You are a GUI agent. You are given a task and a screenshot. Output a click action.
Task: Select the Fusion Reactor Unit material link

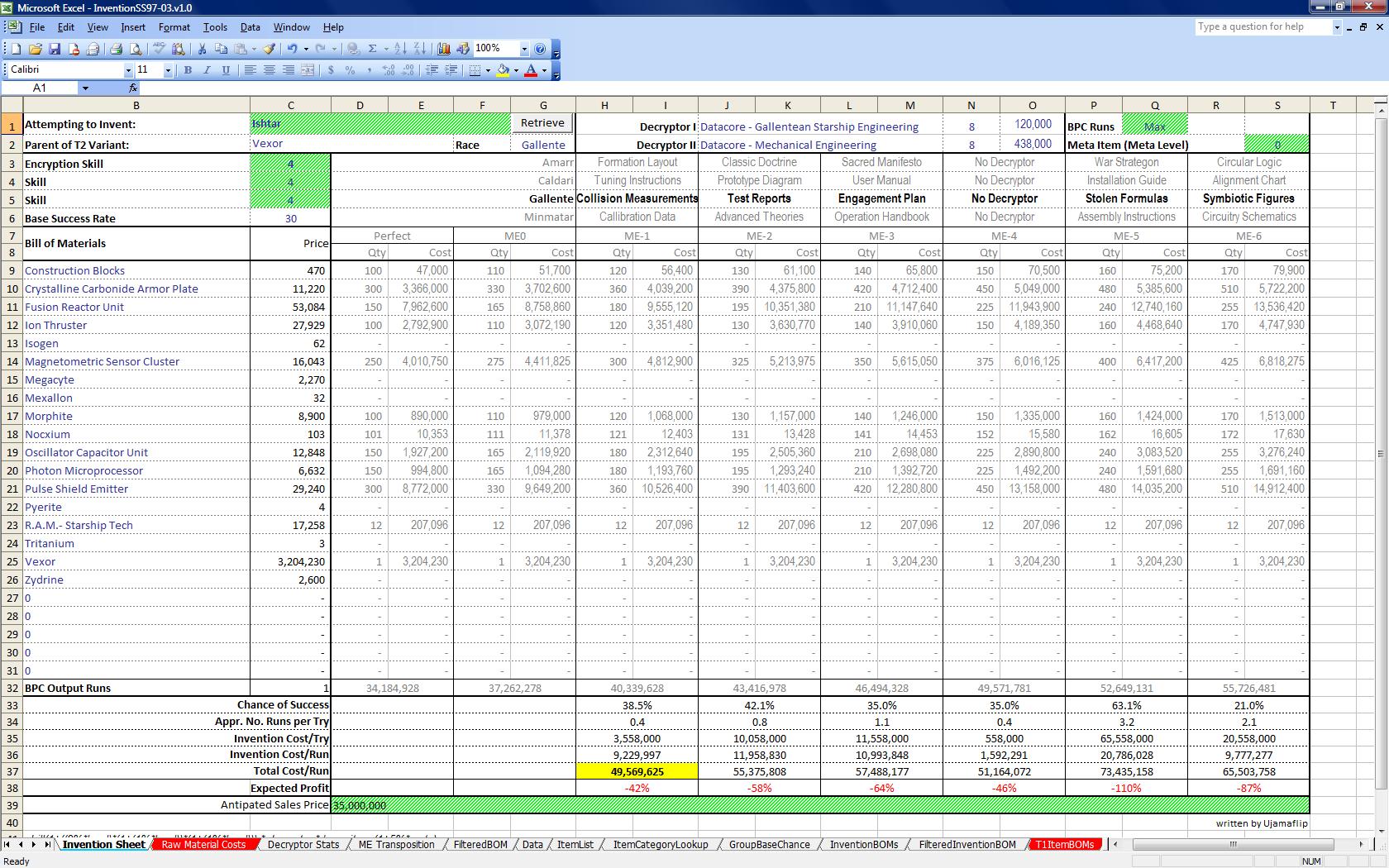74,307
